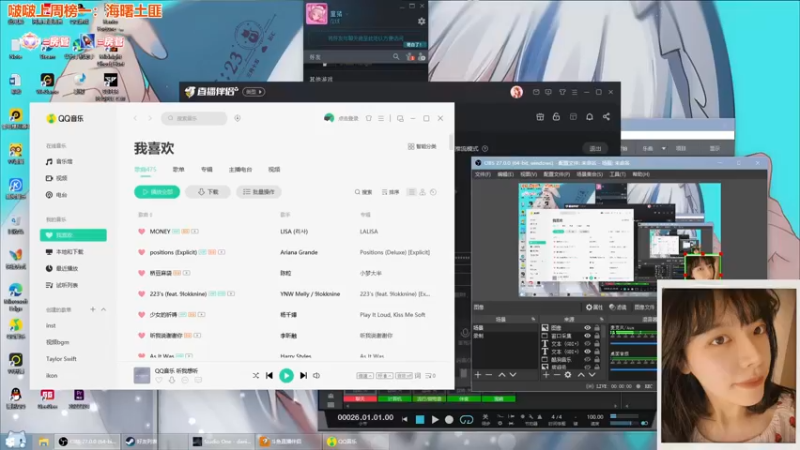
Task: Click the OBS properties button with gear
Action: coord(594,307)
